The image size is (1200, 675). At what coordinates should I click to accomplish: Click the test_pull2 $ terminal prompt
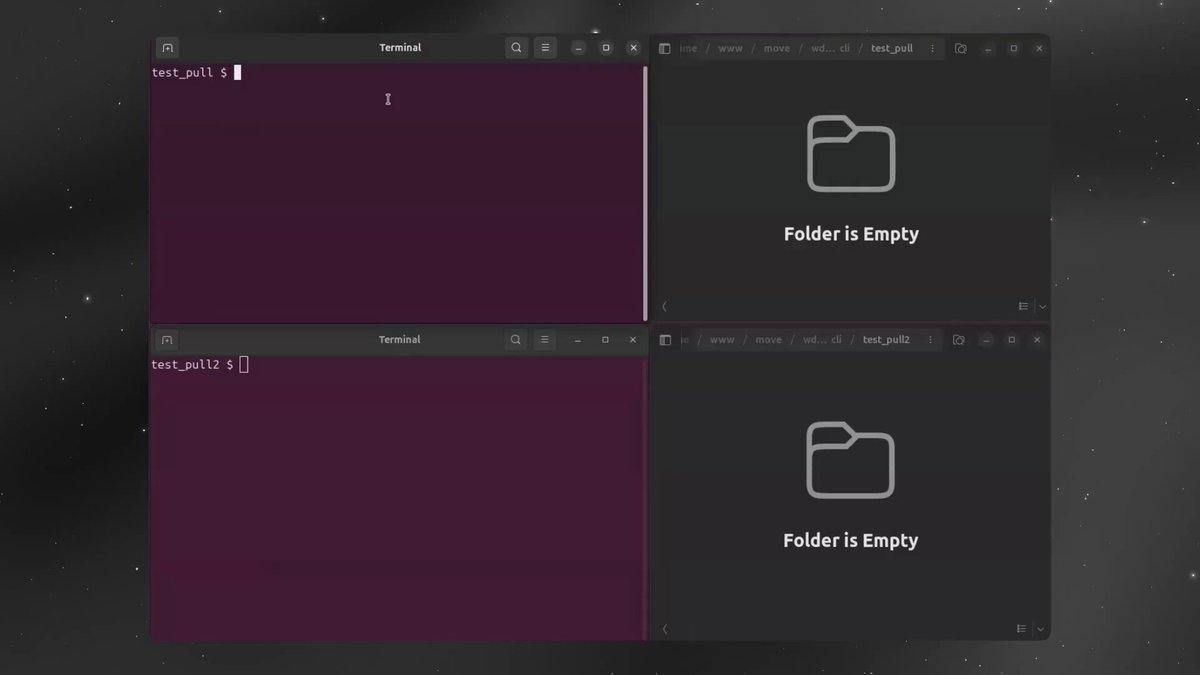192,365
